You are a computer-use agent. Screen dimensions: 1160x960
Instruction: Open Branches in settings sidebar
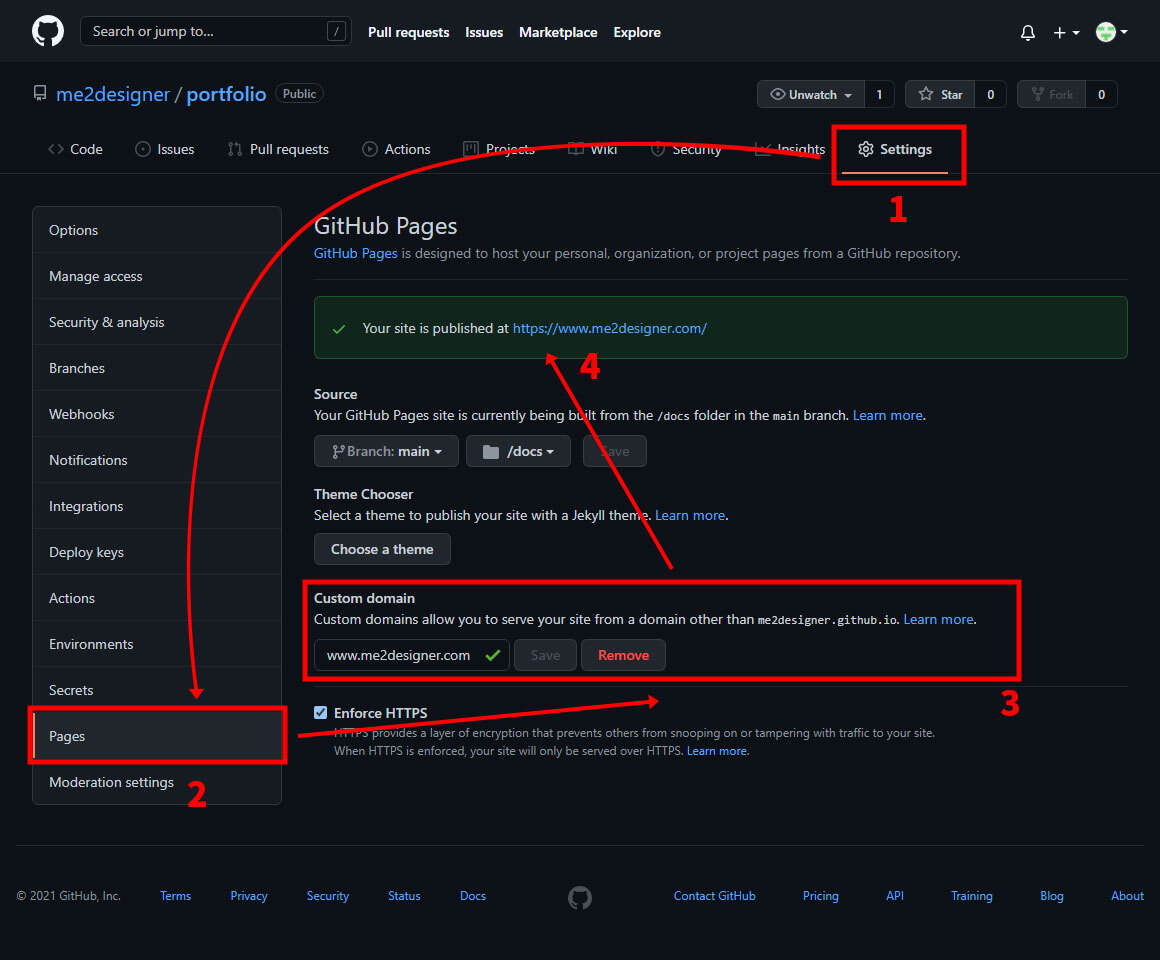coord(157,368)
